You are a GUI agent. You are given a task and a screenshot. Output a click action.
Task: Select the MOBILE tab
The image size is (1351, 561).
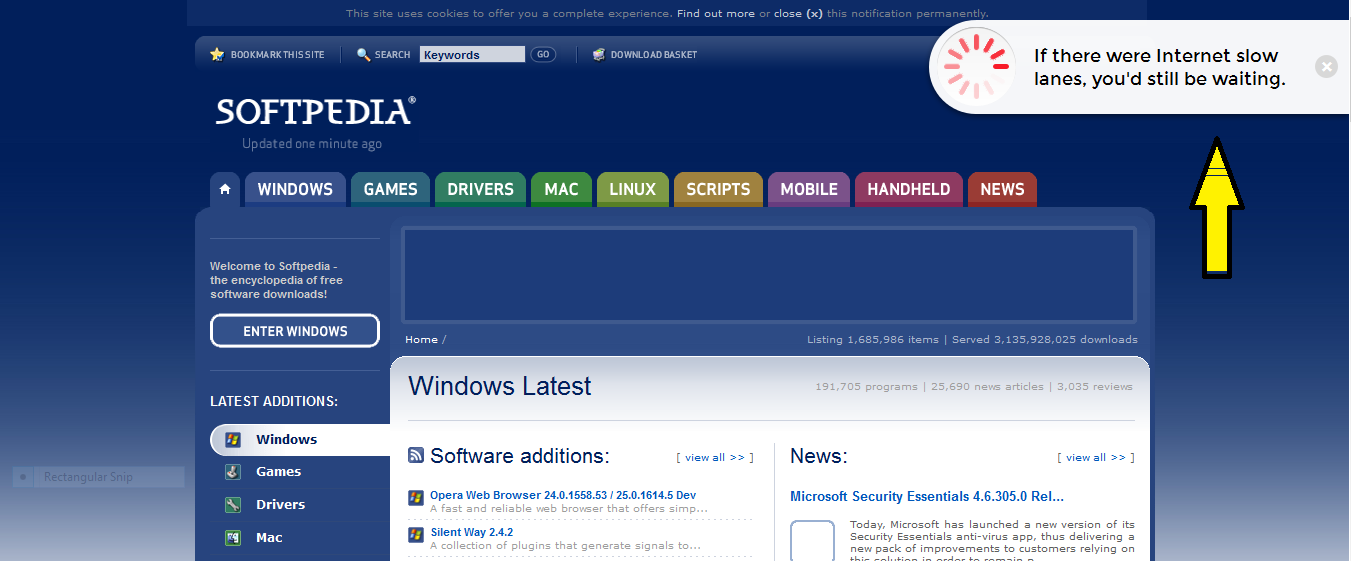[809, 189]
